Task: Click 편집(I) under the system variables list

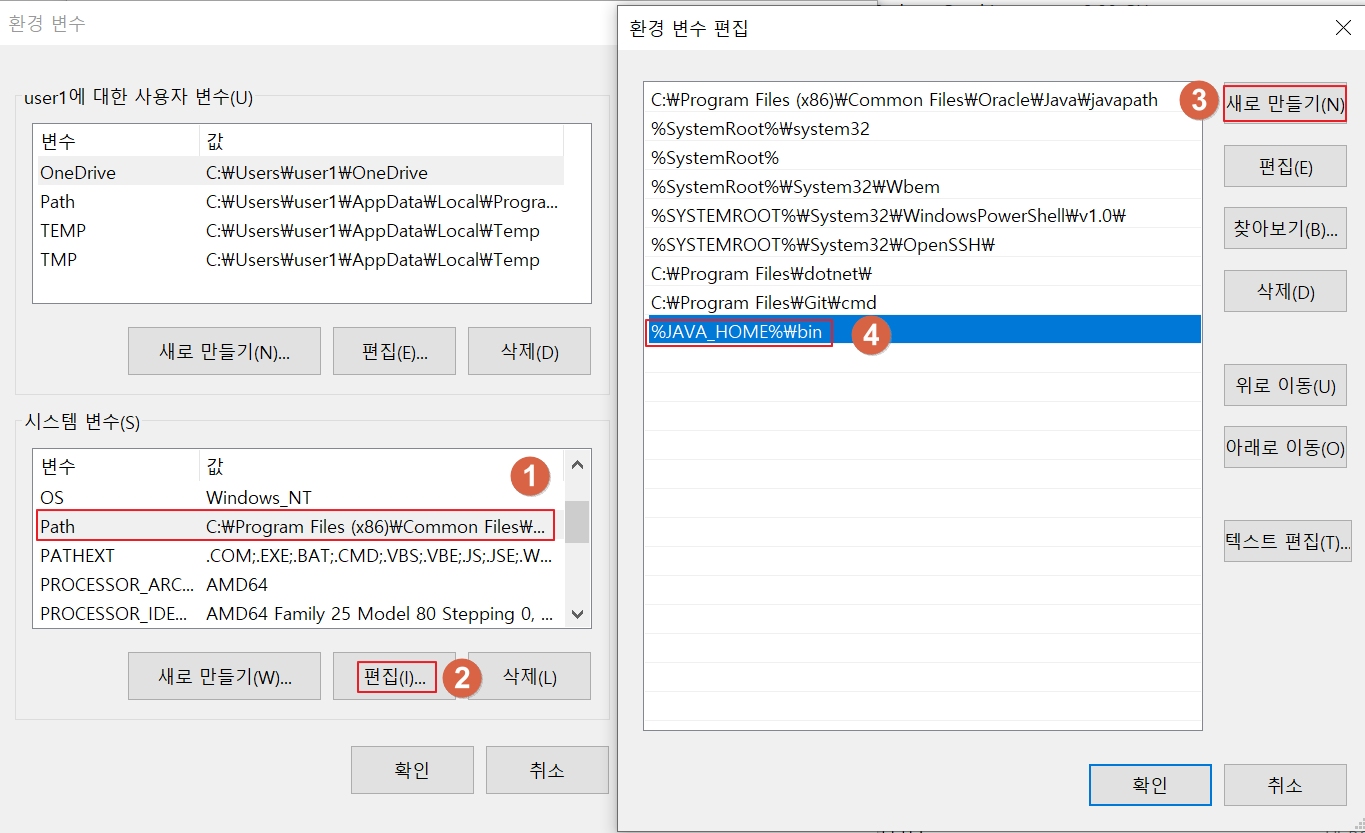Action: [394, 676]
